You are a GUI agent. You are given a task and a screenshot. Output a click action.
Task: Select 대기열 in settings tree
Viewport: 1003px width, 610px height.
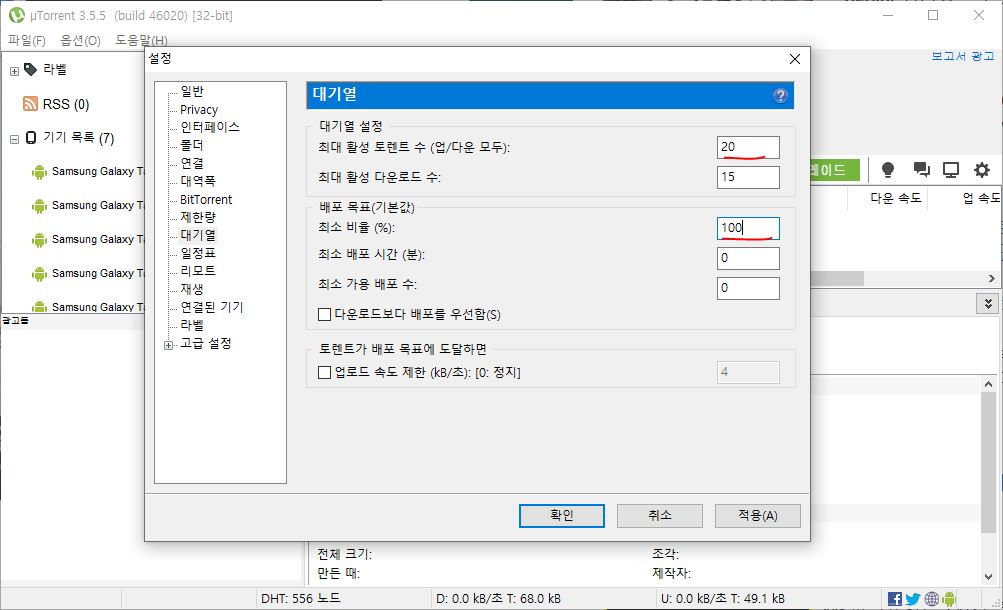[198, 235]
